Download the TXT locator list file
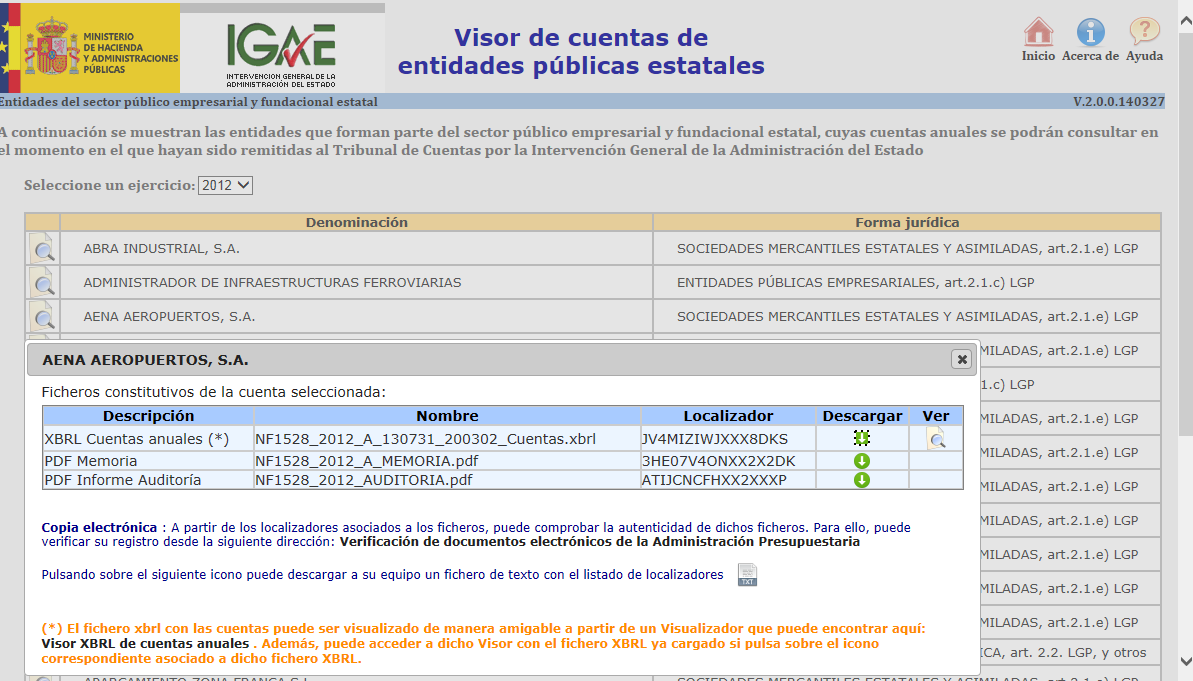The image size is (1193, 681). (747, 575)
